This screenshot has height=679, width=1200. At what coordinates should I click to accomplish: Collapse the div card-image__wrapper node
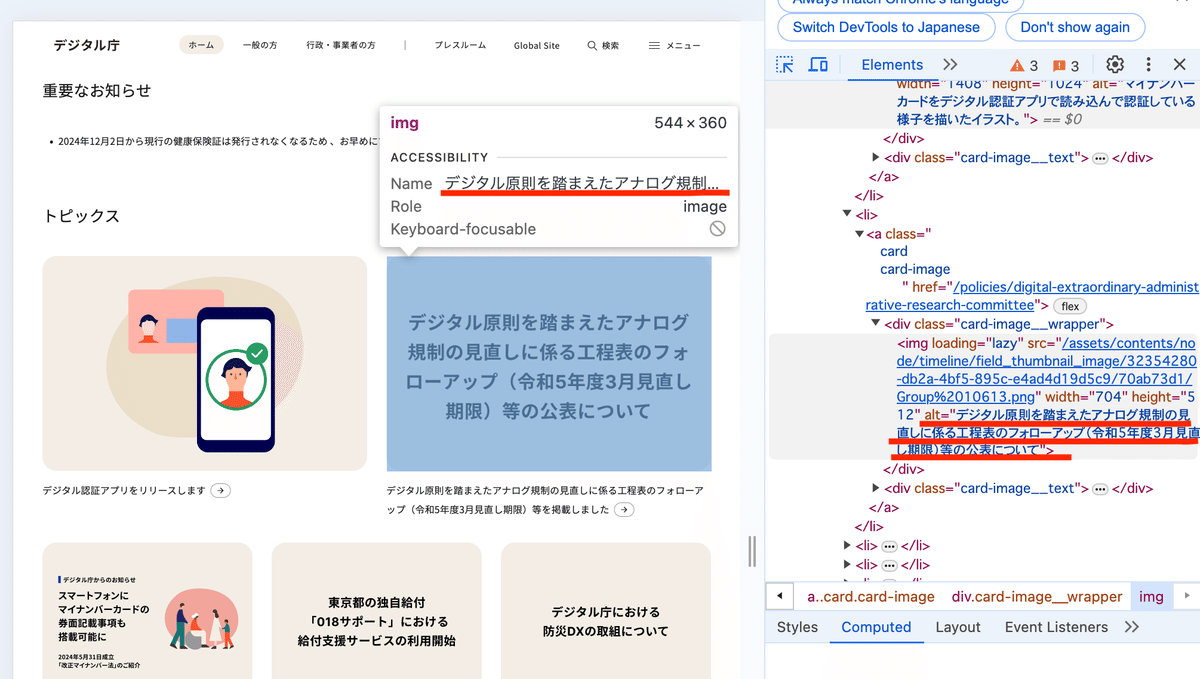876,324
